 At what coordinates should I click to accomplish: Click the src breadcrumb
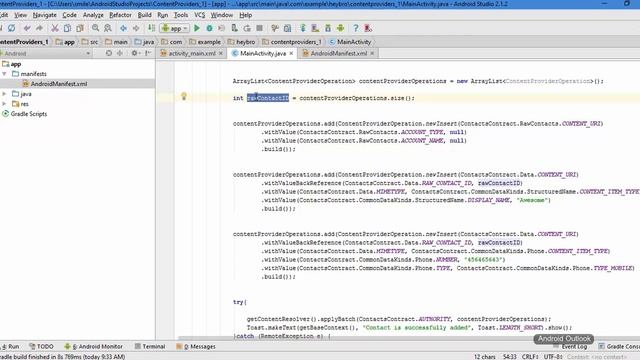coord(90,42)
